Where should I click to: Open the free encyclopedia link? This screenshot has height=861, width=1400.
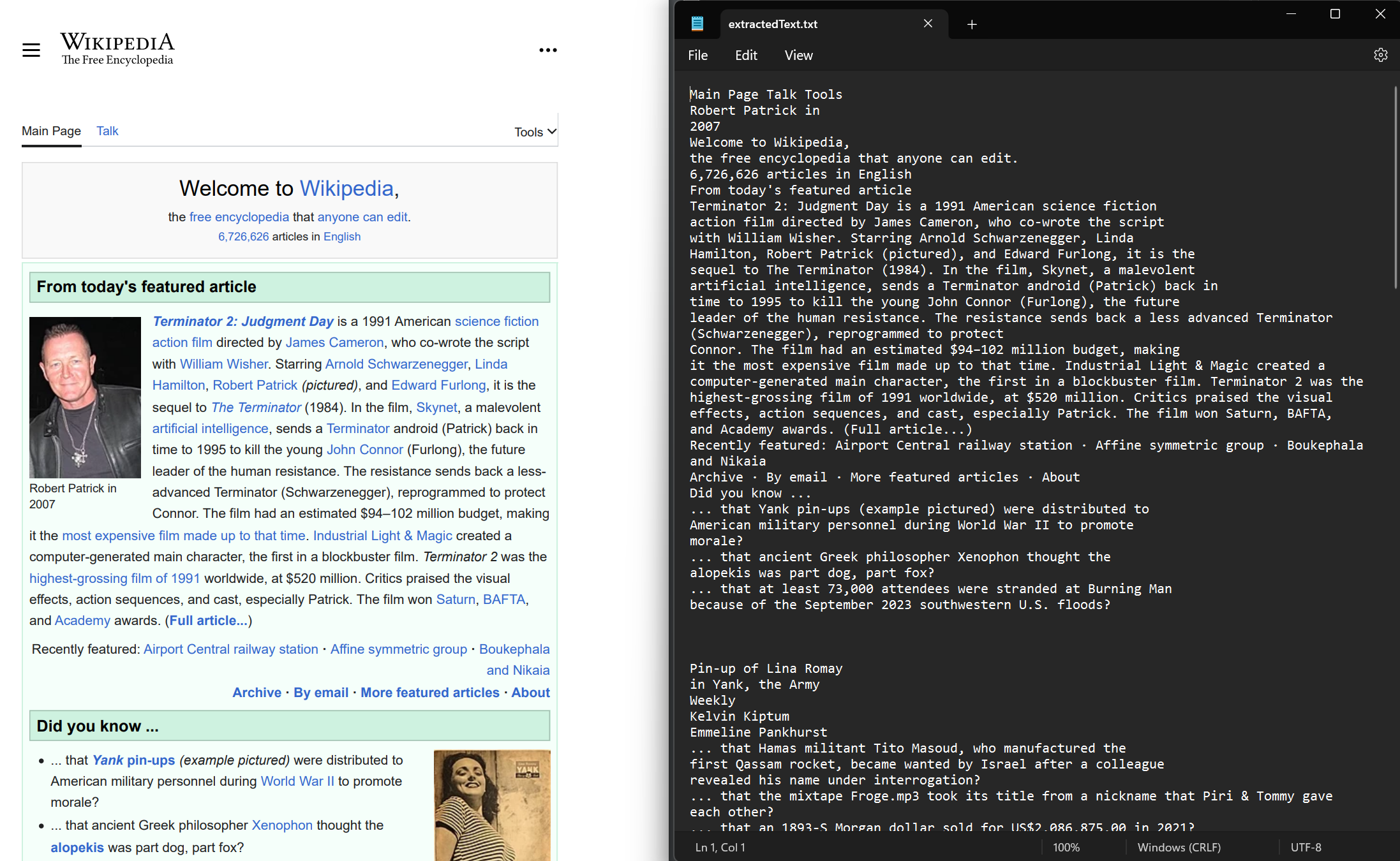tap(239, 217)
